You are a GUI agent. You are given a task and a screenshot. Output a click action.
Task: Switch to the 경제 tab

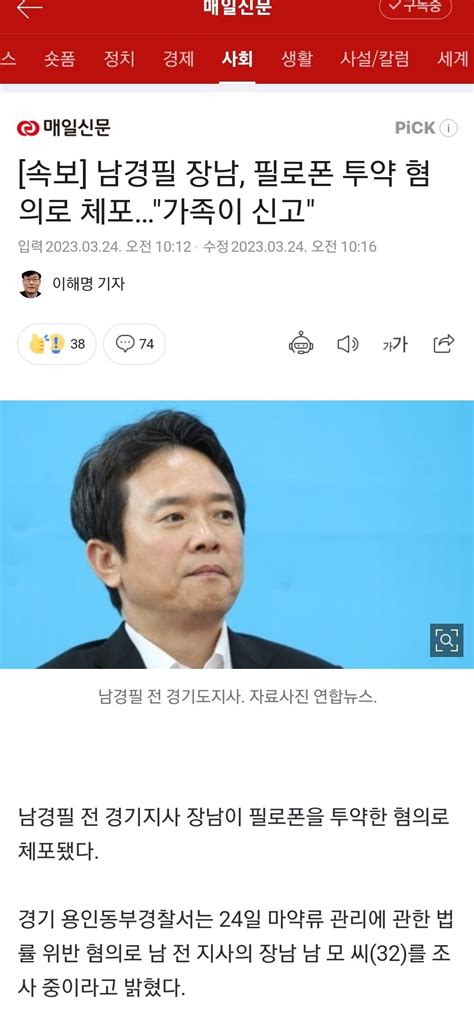(x=178, y=59)
